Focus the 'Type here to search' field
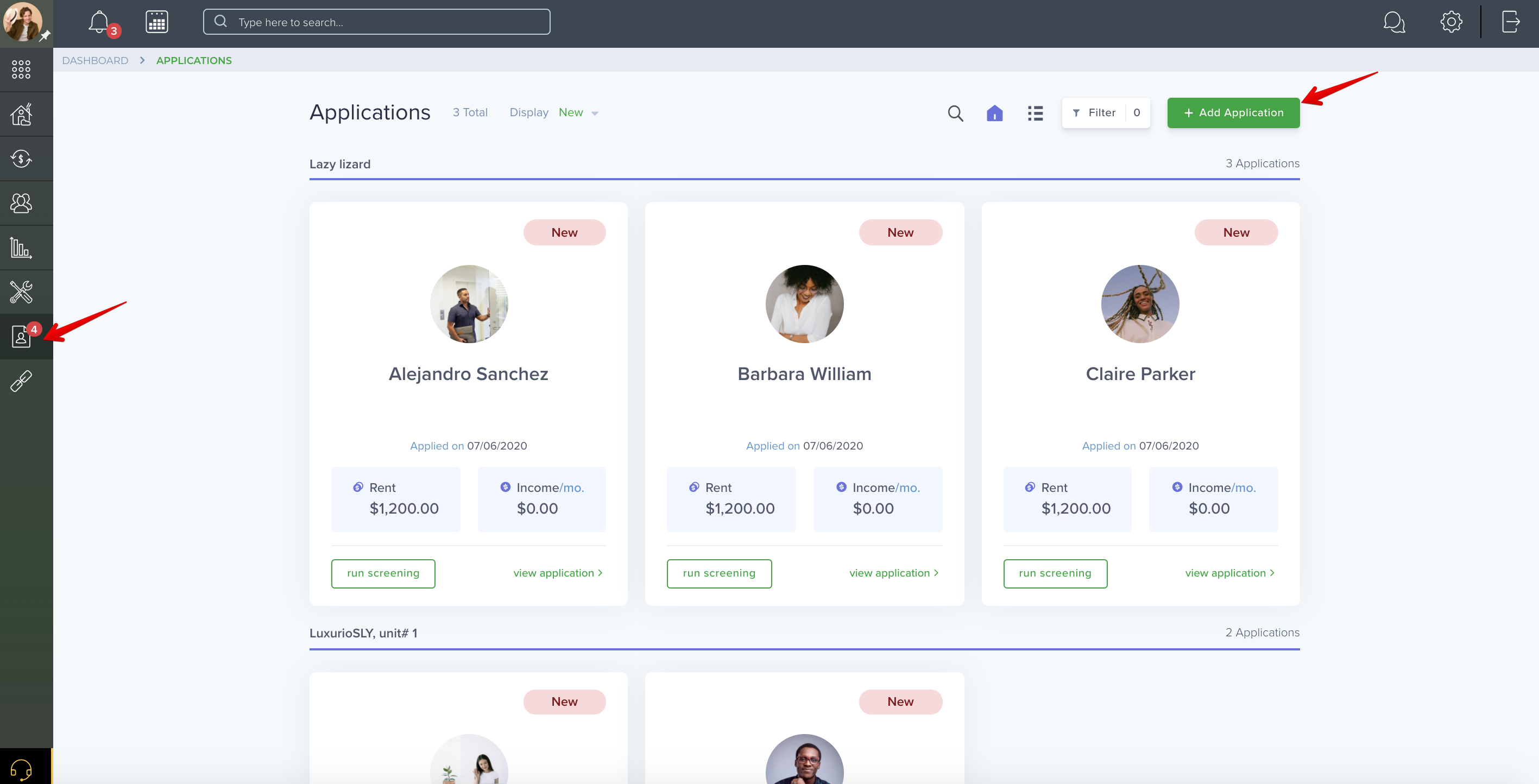 376,22
